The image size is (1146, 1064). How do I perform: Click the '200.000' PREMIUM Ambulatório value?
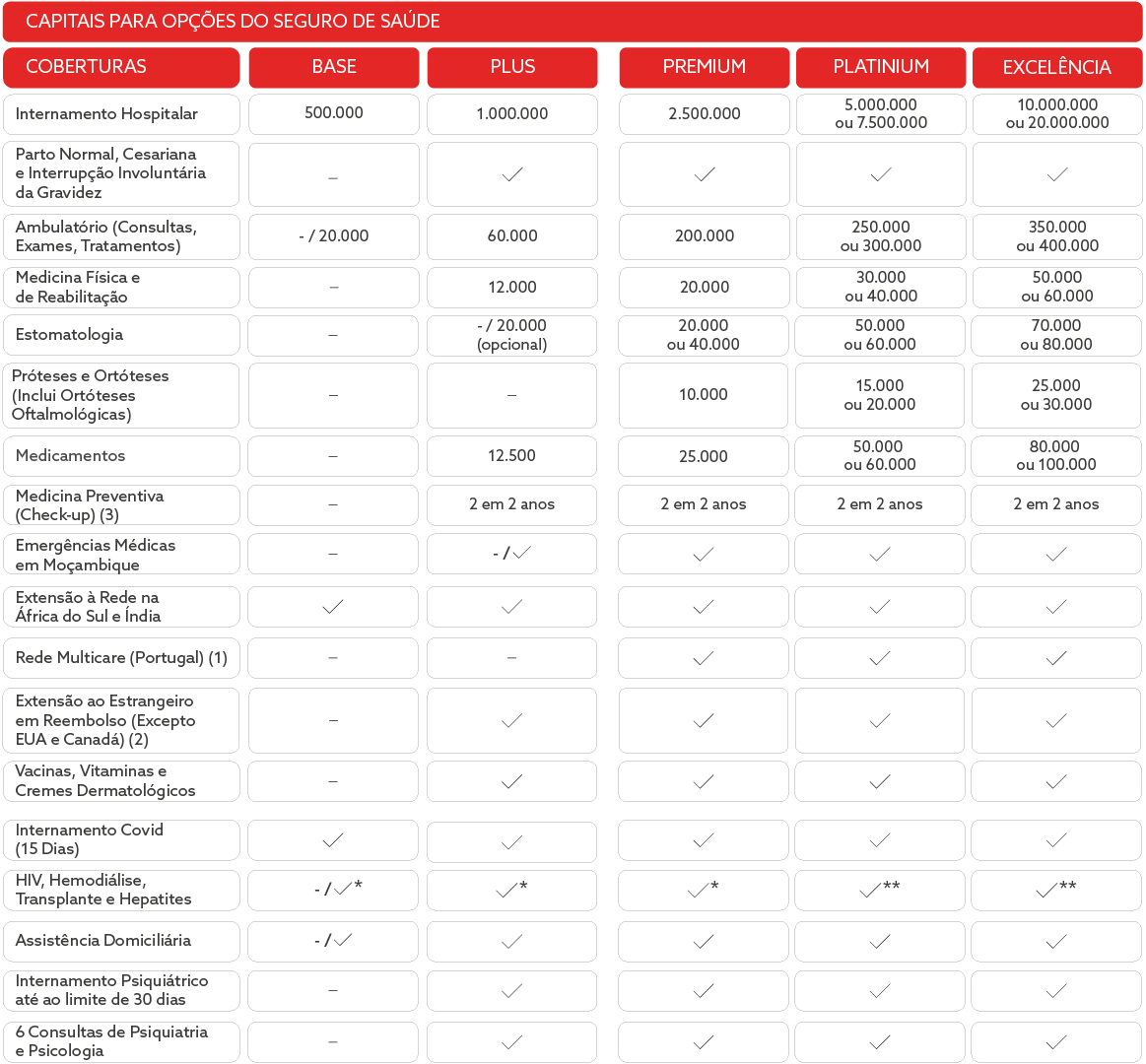705,236
